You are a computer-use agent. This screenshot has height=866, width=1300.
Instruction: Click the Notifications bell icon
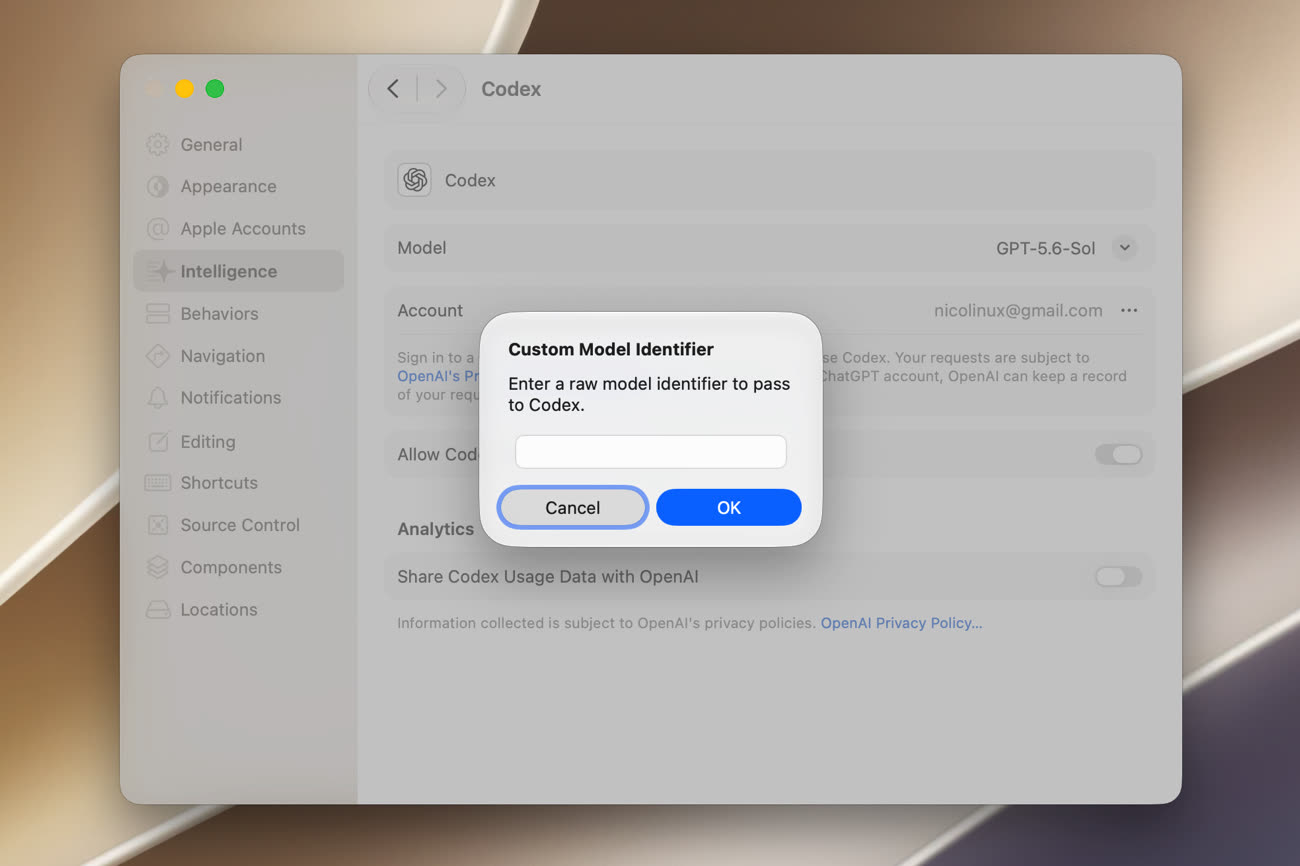[x=157, y=398]
